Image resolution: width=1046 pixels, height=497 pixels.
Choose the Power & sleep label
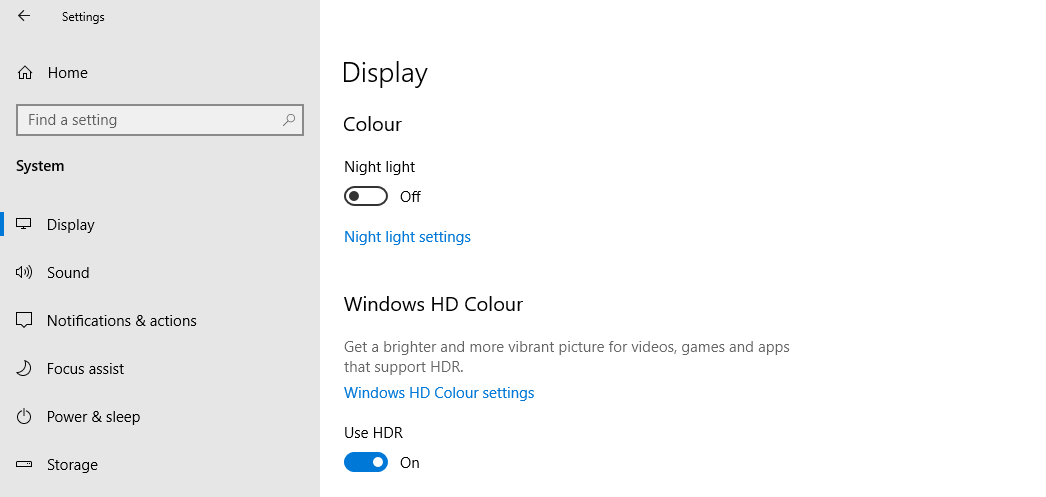(93, 417)
